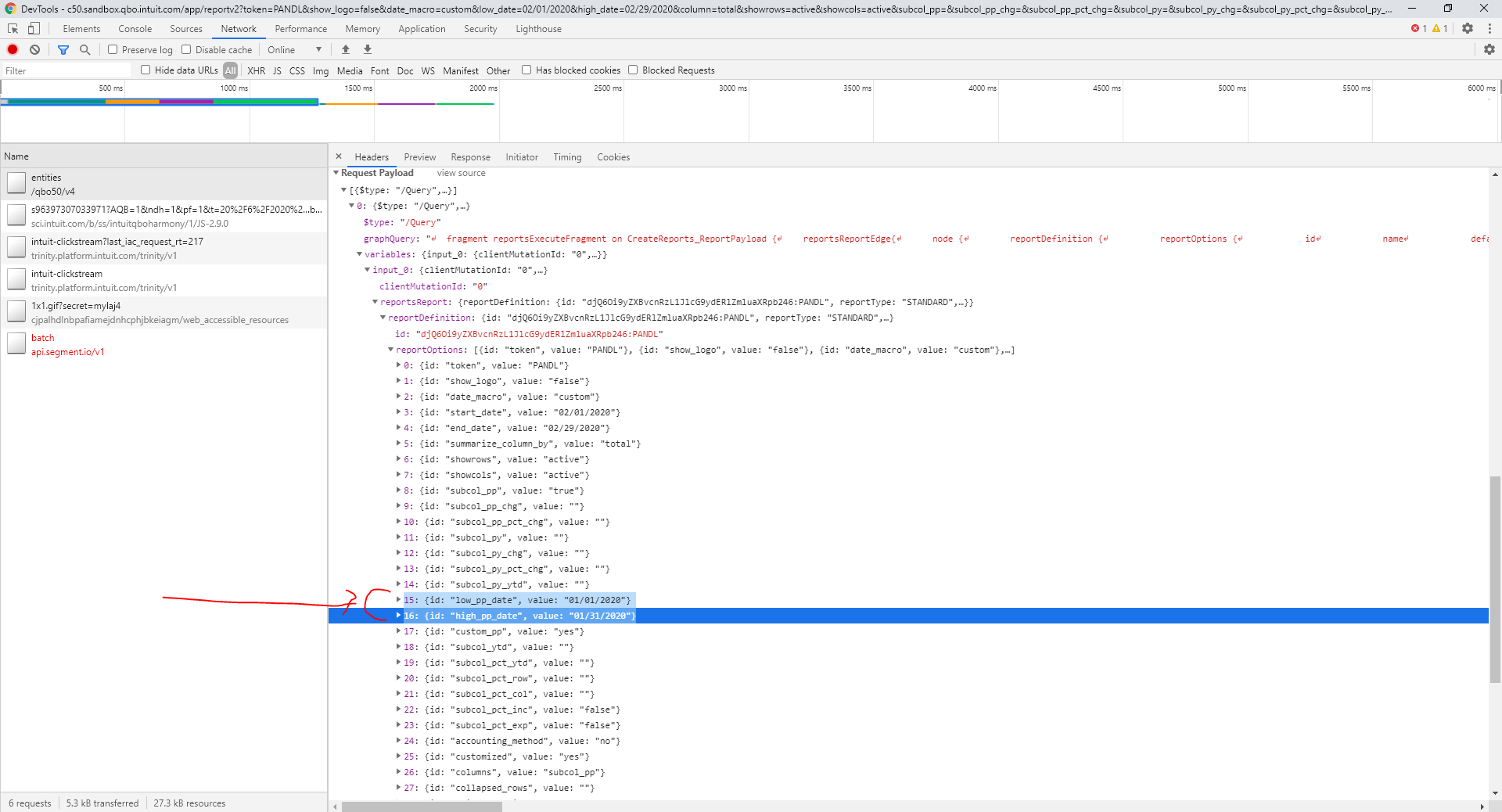Export network log as HAR file
Screen dimensions: 1502x812
click(367, 49)
